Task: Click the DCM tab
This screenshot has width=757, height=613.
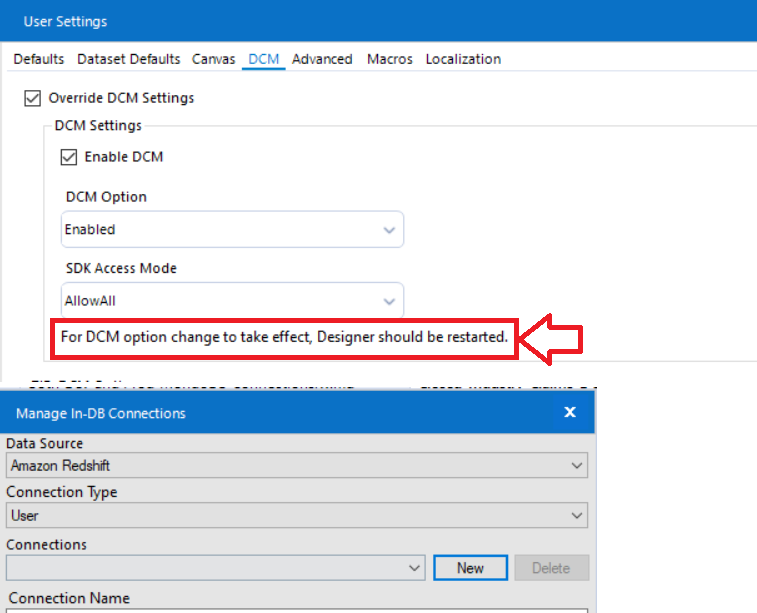Action: click(x=264, y=59)
